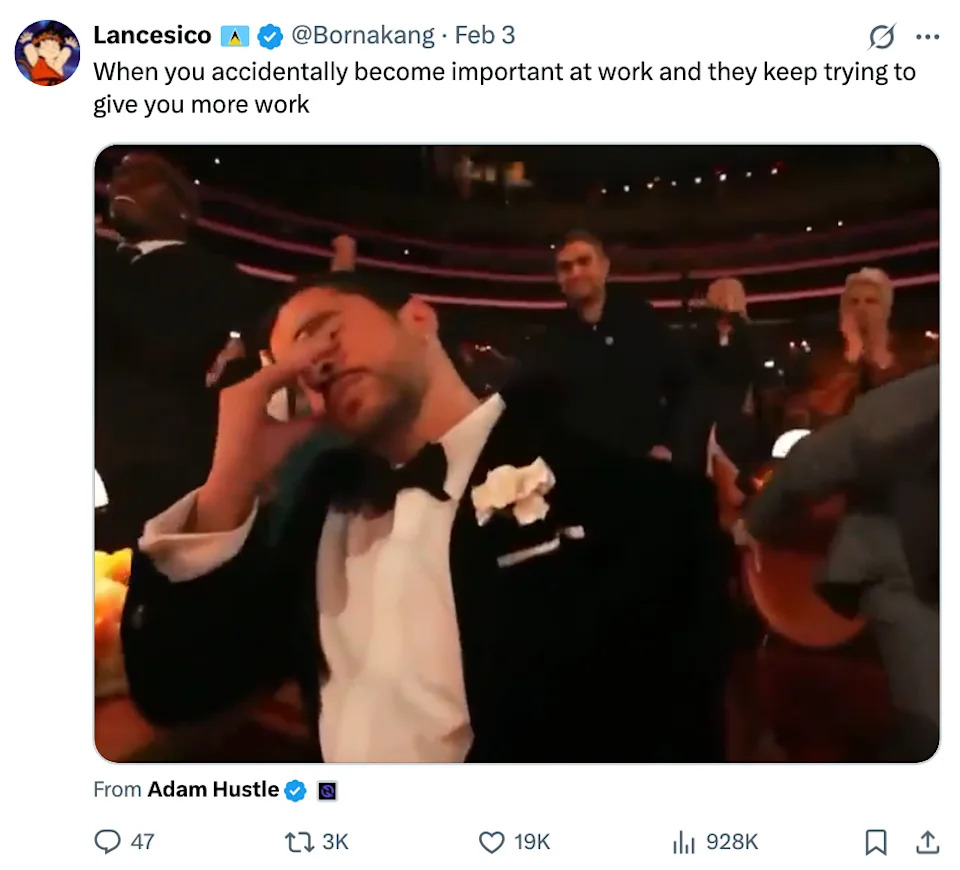Click the affiliate badge after Adam Hustle
Viewport: 960px width, 870px height.
pyautogui.click(x=326, y=791)
